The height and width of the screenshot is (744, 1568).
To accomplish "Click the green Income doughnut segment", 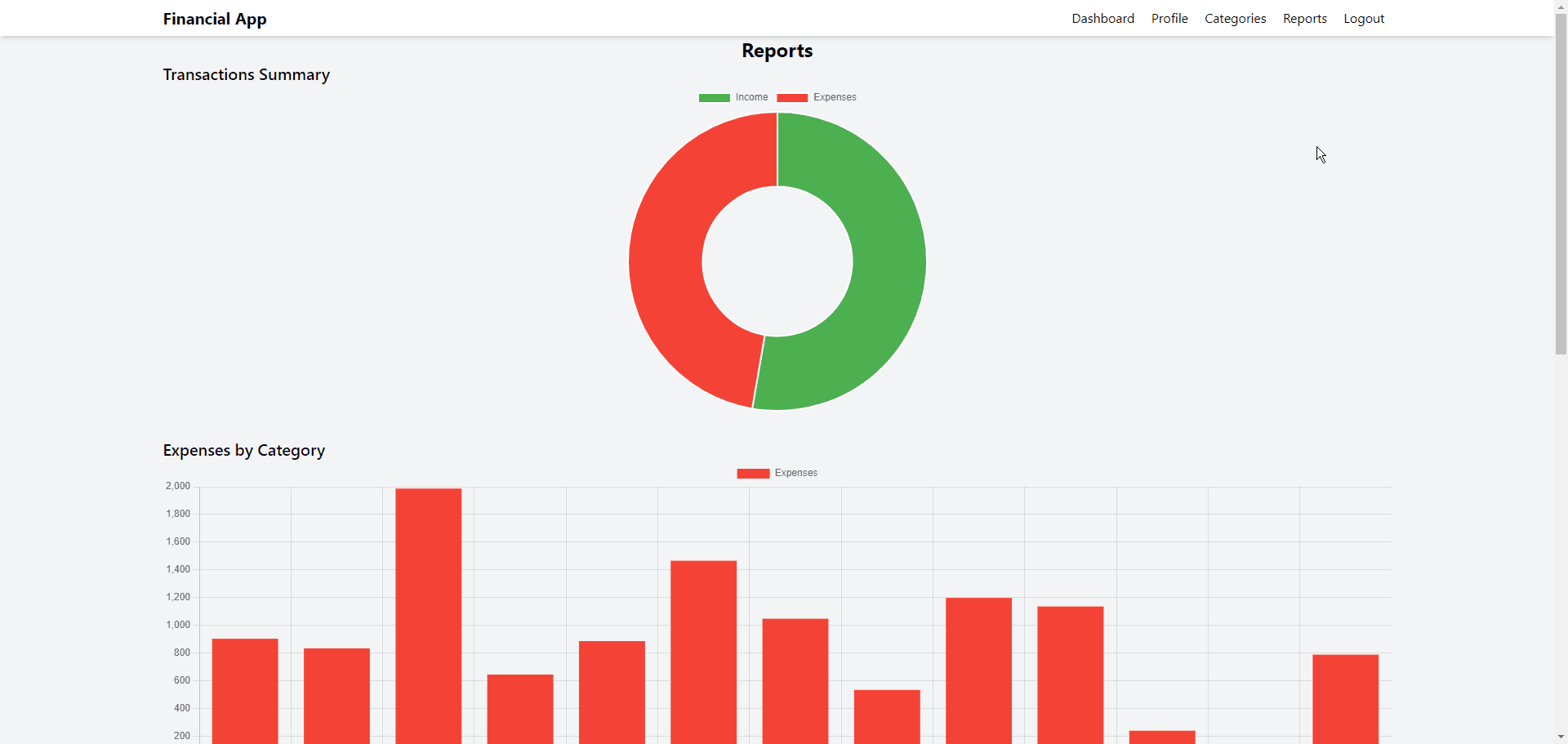I will point(888,270).
